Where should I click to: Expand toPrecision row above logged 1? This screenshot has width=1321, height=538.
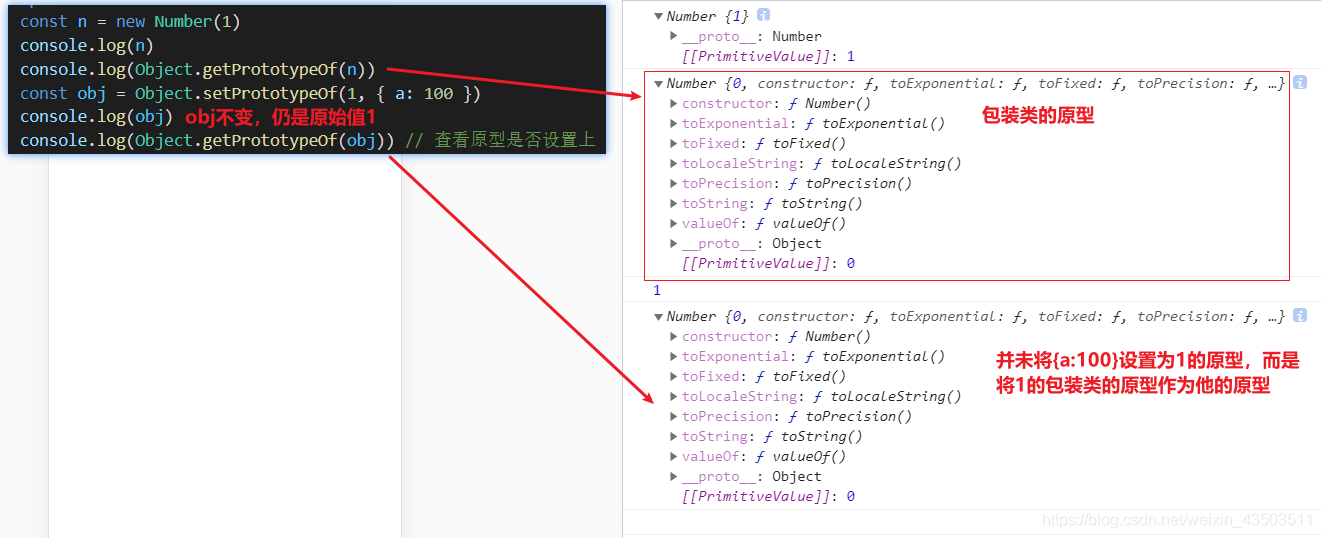[x=674, y=183]
